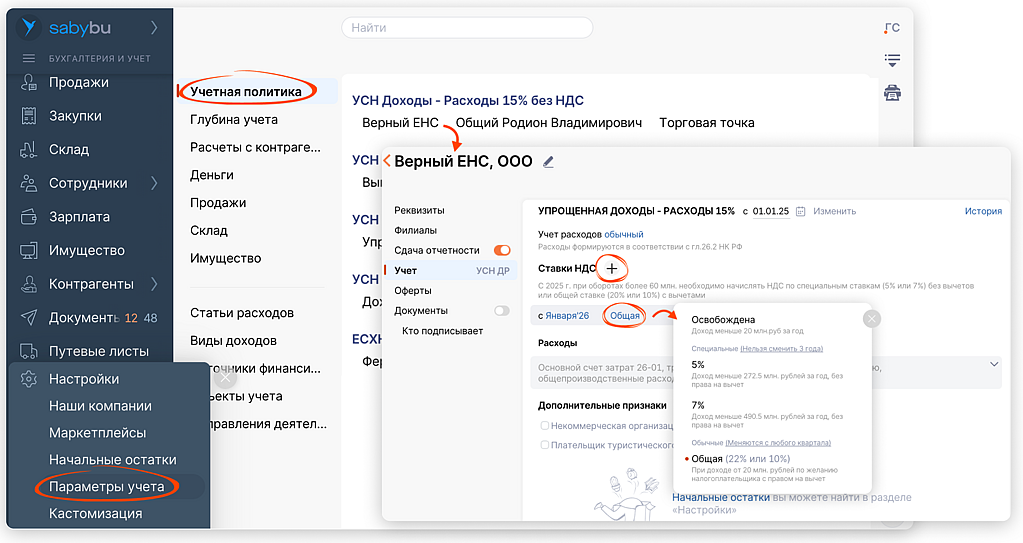
Task: Close the VAT rate popup with X button
Action: (x=871, y=319)
